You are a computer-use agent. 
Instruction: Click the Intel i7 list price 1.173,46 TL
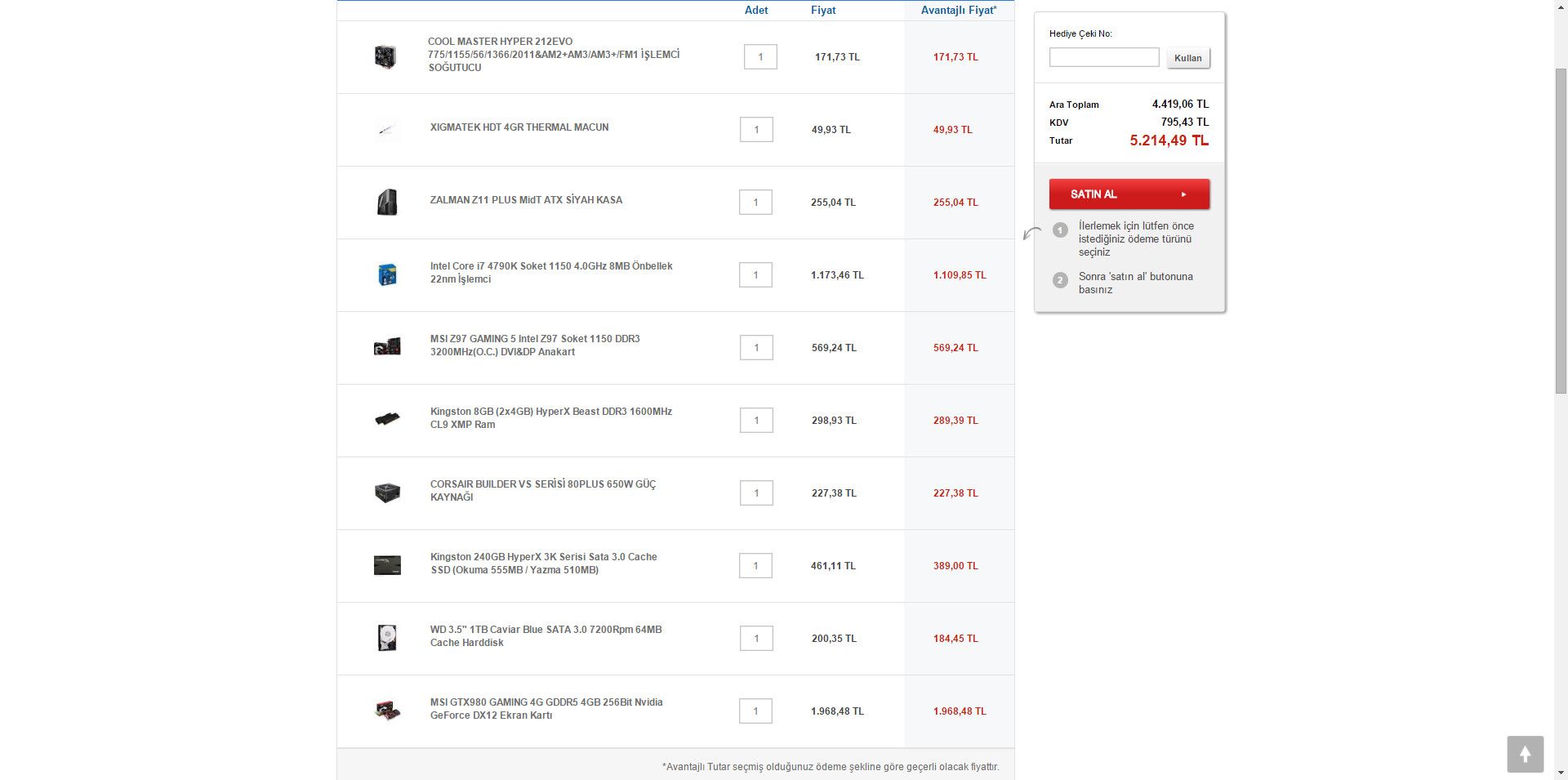(x=837, y=275)
